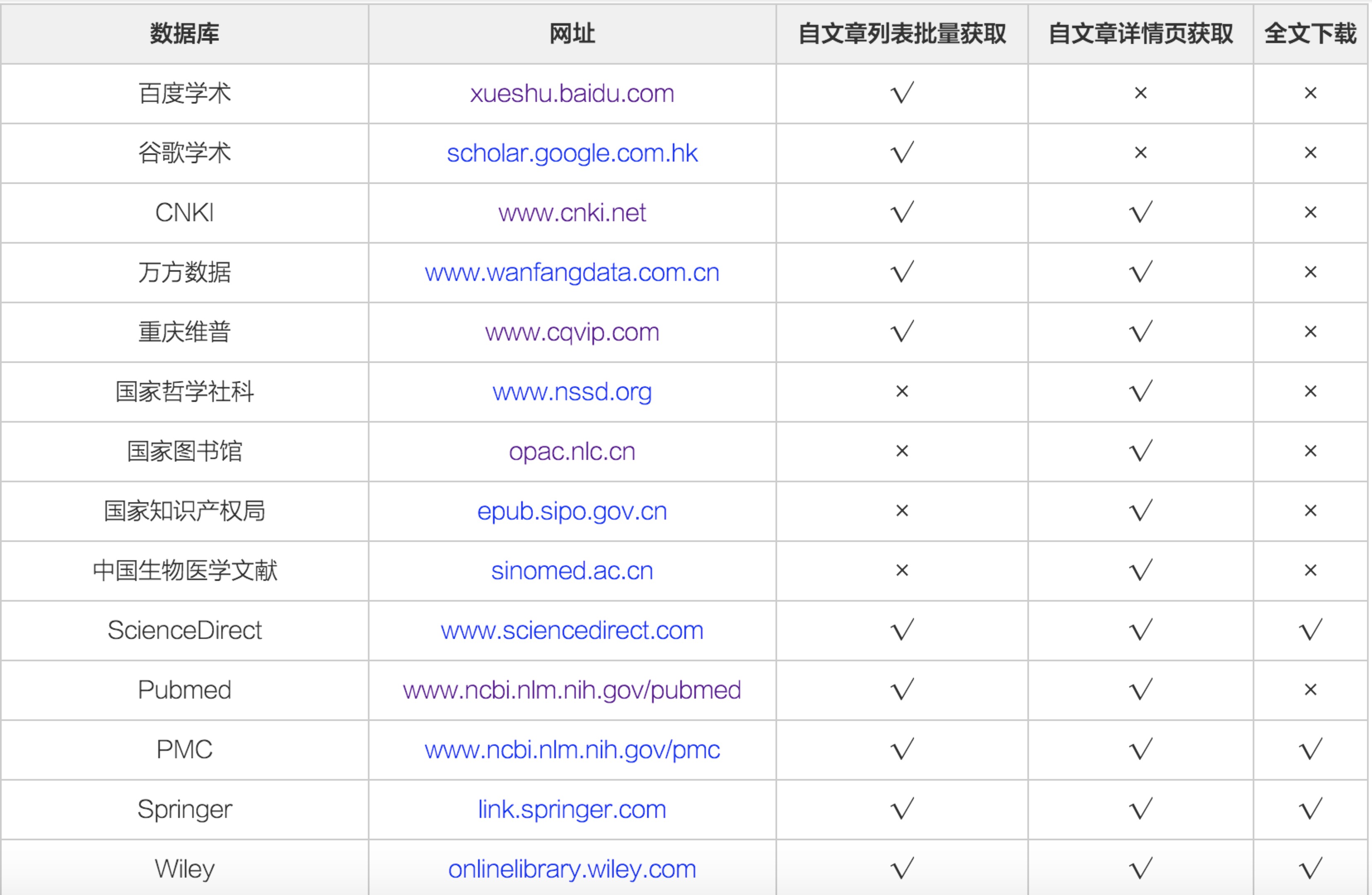Select the 谷歌学术 cell
The image size is (1372, 895).
(184, 153)
